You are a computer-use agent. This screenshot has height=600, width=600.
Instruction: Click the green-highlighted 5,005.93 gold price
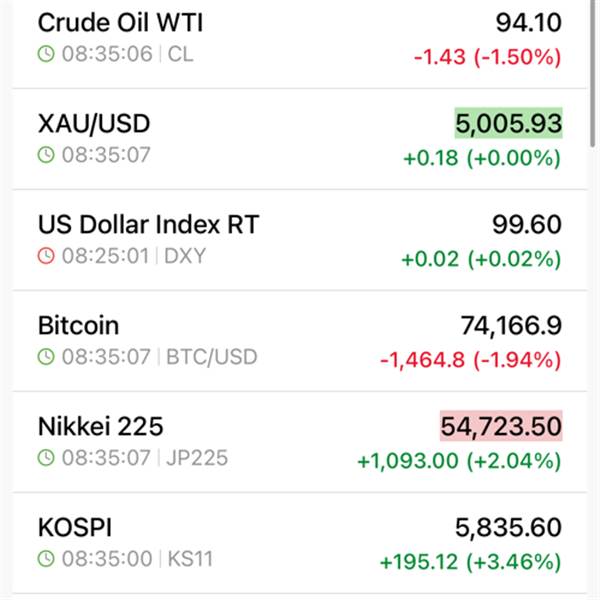tap(508, 124)
